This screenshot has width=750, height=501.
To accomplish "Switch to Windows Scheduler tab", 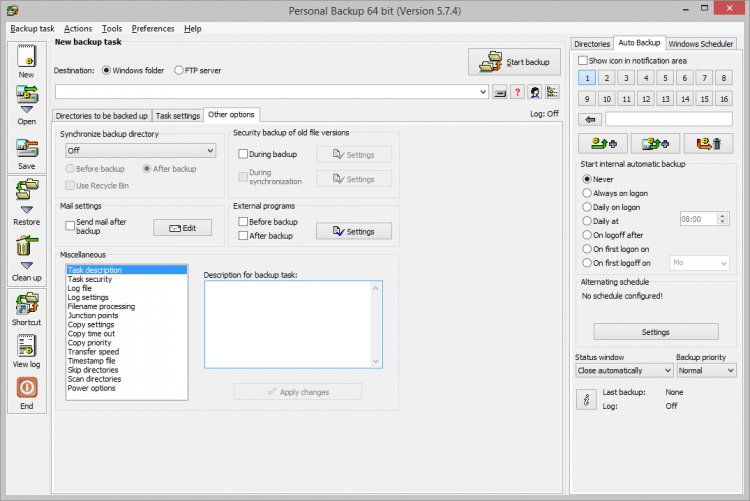I will (x=701, y=44).
